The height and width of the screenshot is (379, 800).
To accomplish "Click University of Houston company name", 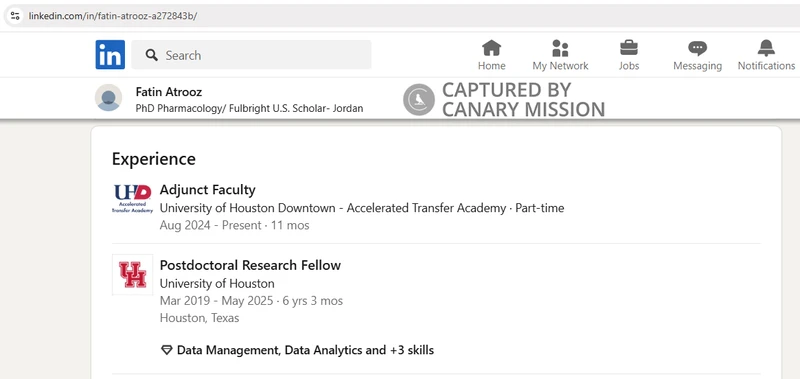I will [217, 284].
